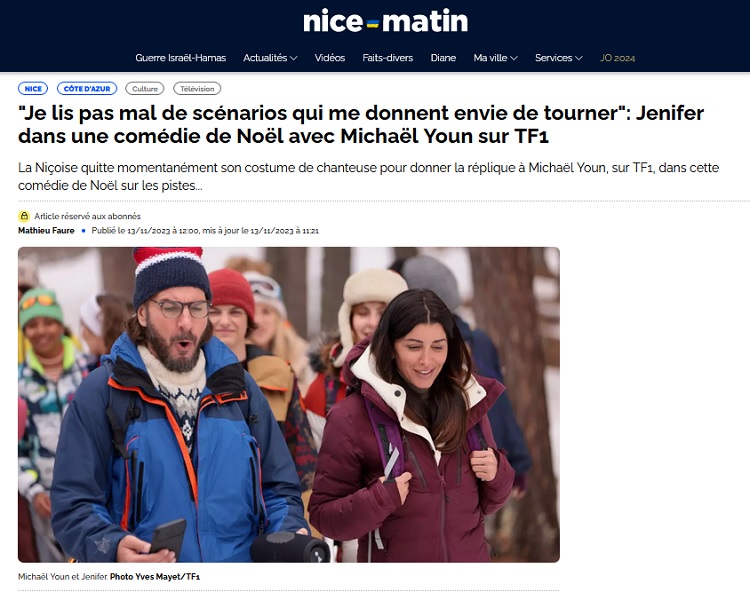Open author Mathieu Faure's page
The width and height of the screenshot is (750, 592).
[x=46, y=230]
